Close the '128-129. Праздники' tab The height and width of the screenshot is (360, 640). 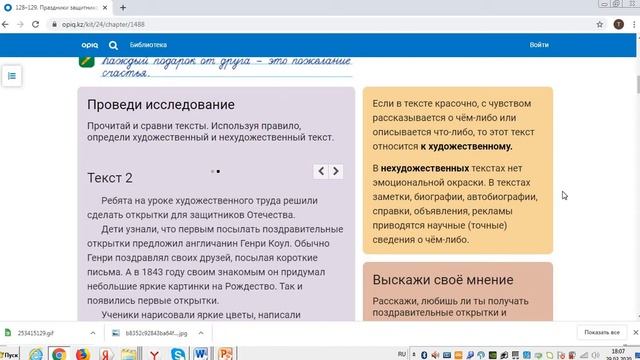point(105,7)
